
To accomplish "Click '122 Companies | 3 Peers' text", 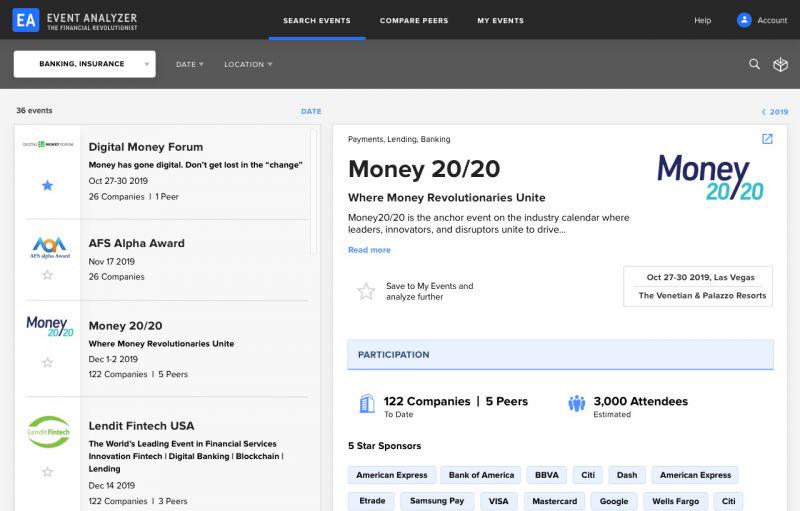I will pyautogui.click(x=138, y=501).
